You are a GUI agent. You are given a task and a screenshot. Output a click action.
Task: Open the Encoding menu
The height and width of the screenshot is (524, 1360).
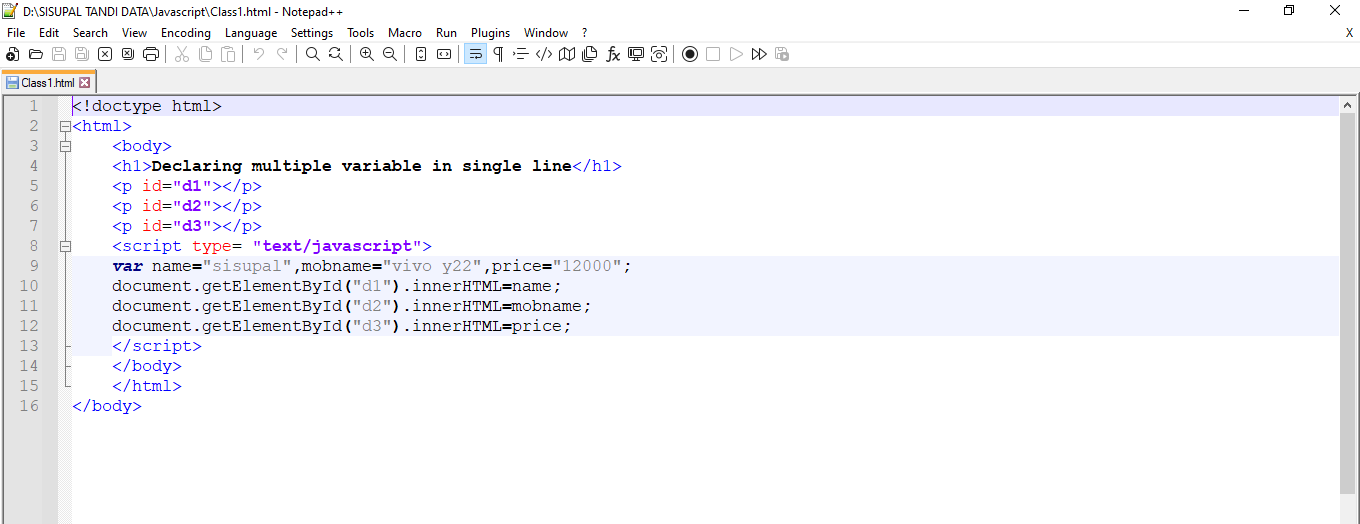pos(185,33)
